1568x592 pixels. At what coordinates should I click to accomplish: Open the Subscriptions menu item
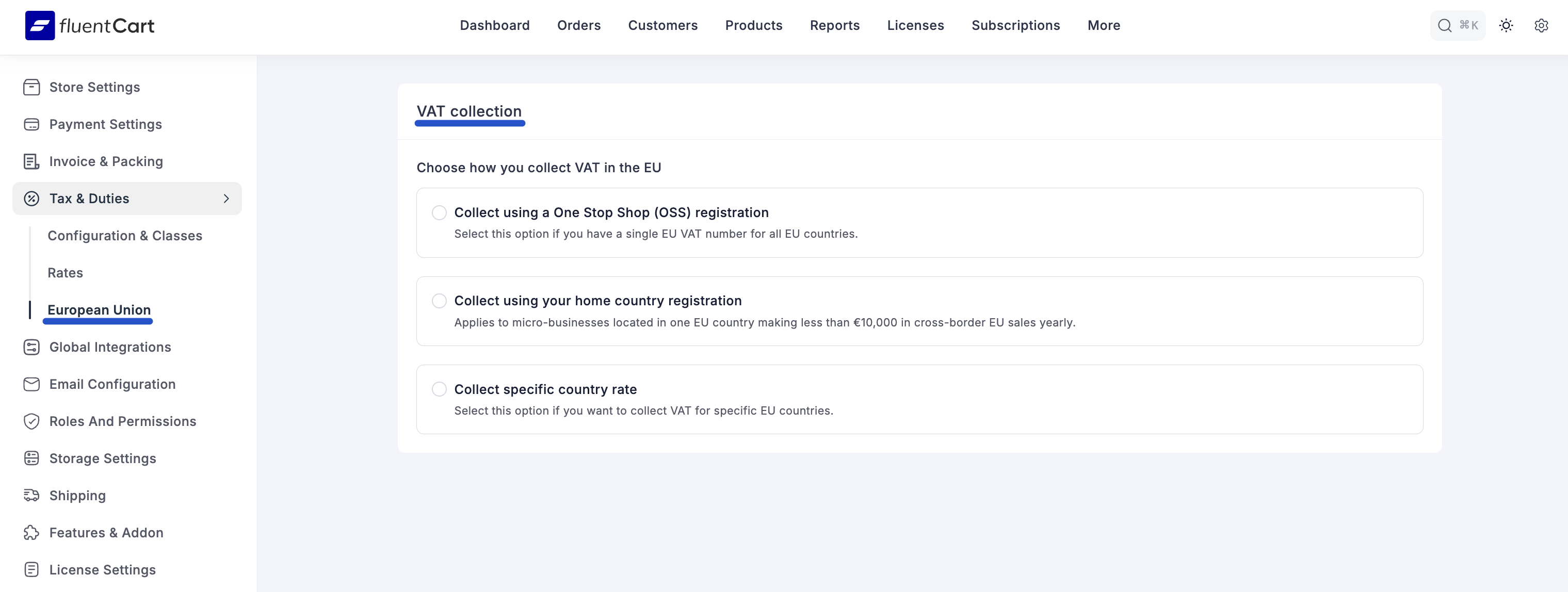click(1015, 25)
